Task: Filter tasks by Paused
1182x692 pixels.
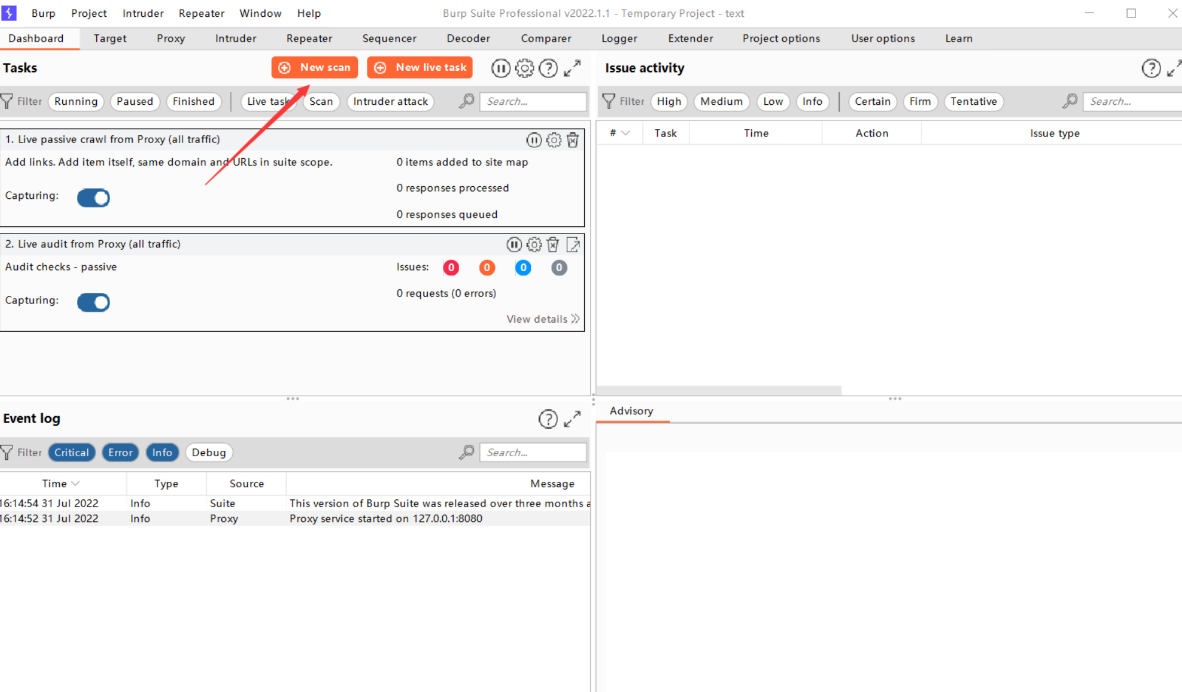Action: point(135,101)
